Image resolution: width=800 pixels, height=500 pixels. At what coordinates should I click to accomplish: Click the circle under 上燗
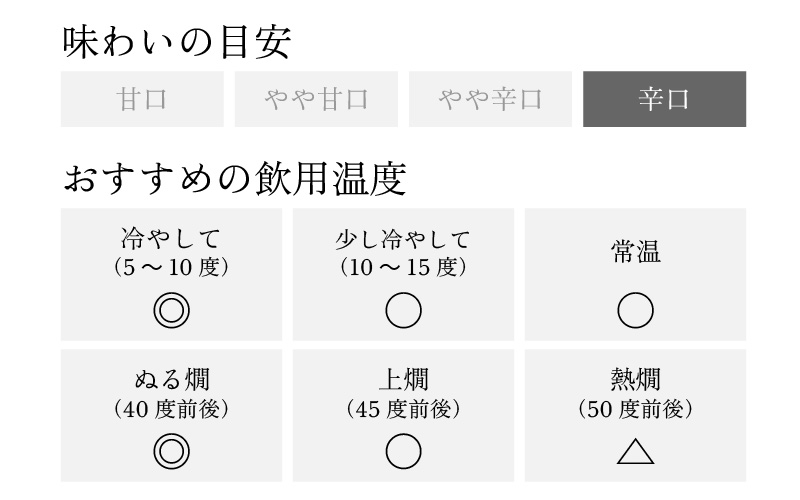pos(403,451)
